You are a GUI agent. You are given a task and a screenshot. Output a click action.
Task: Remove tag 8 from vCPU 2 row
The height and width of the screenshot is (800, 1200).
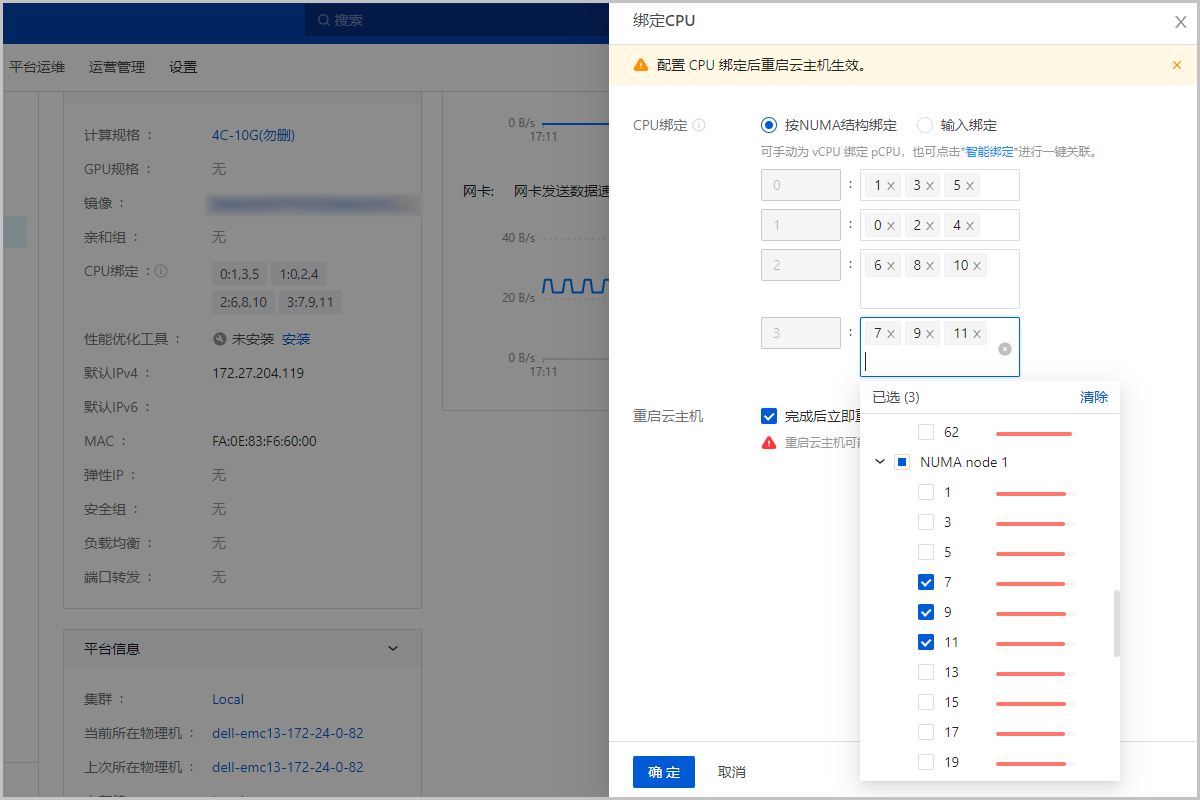point(930,266)
